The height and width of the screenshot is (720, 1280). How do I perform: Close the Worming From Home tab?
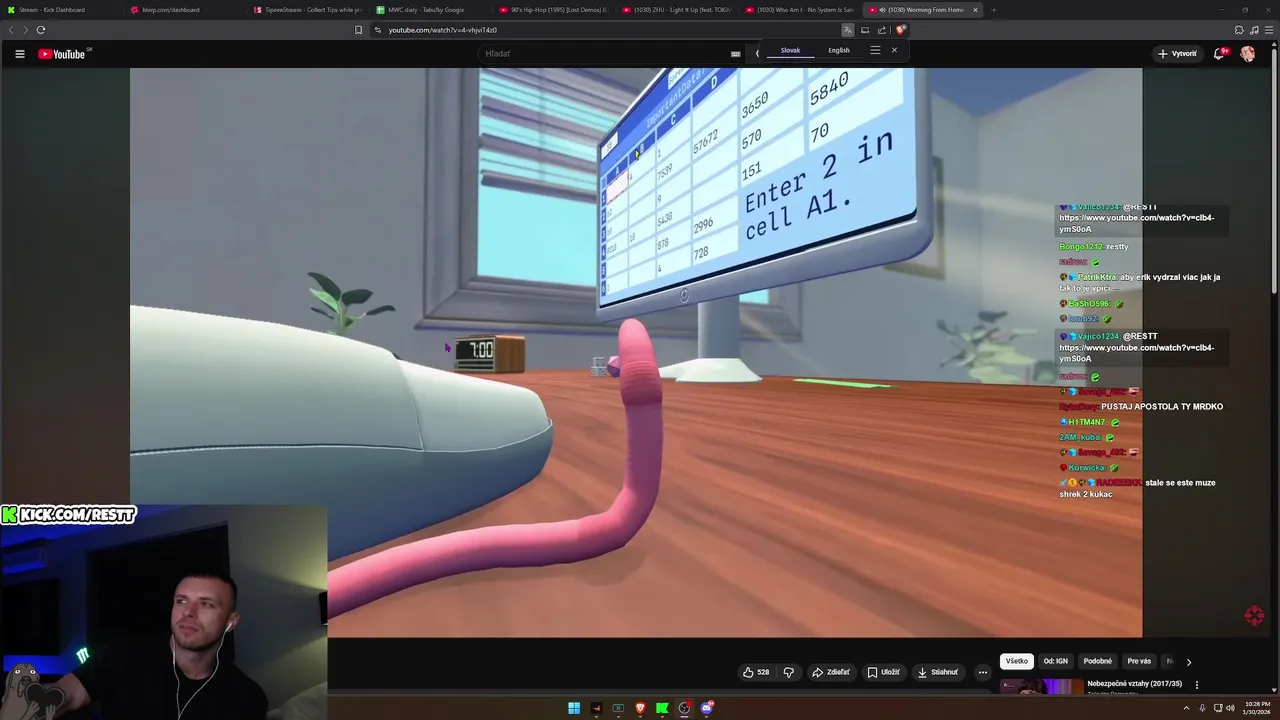(x=975, y=10)
